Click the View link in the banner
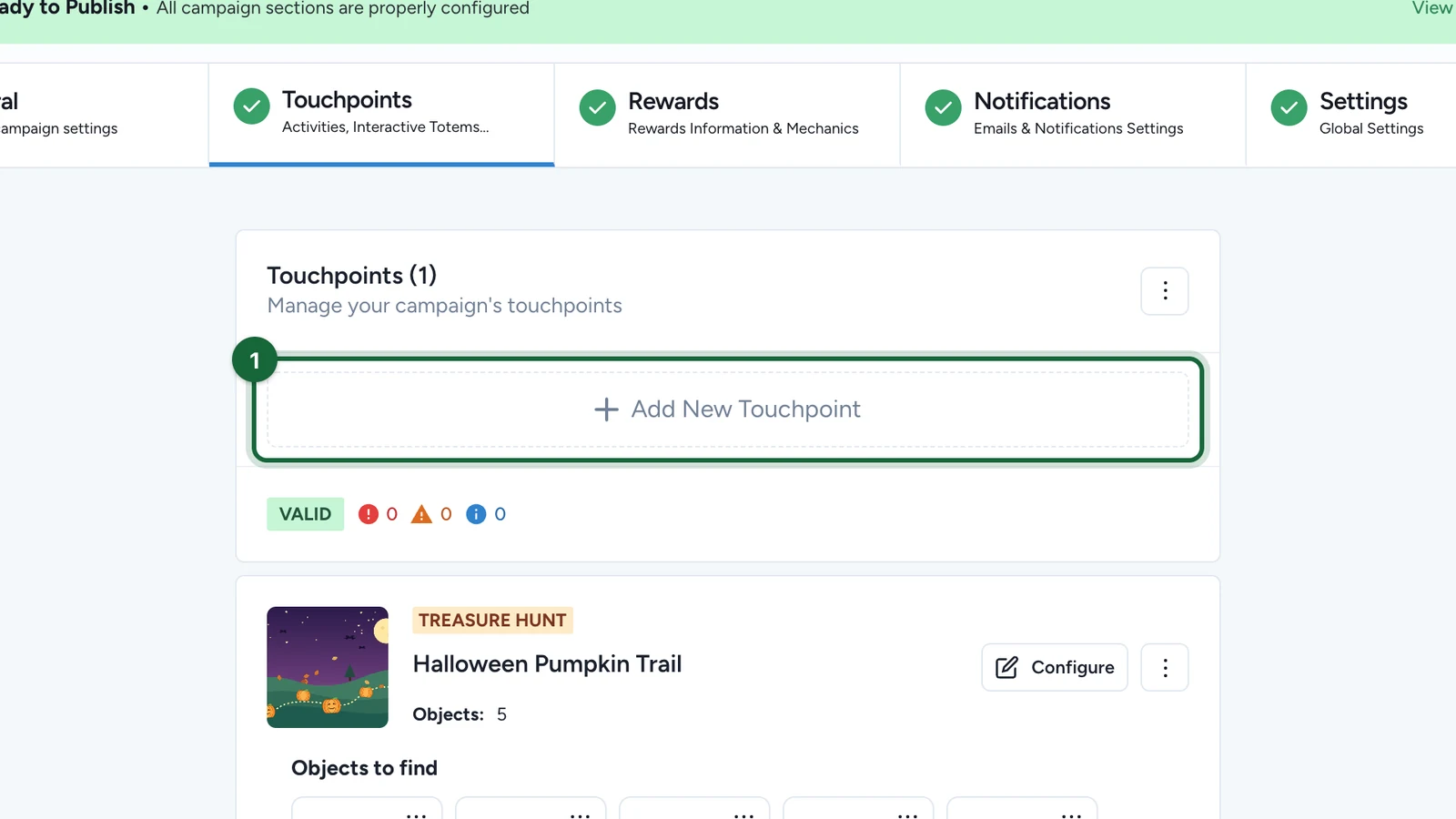This screenshot has height=819, width=1456. 1432,8
